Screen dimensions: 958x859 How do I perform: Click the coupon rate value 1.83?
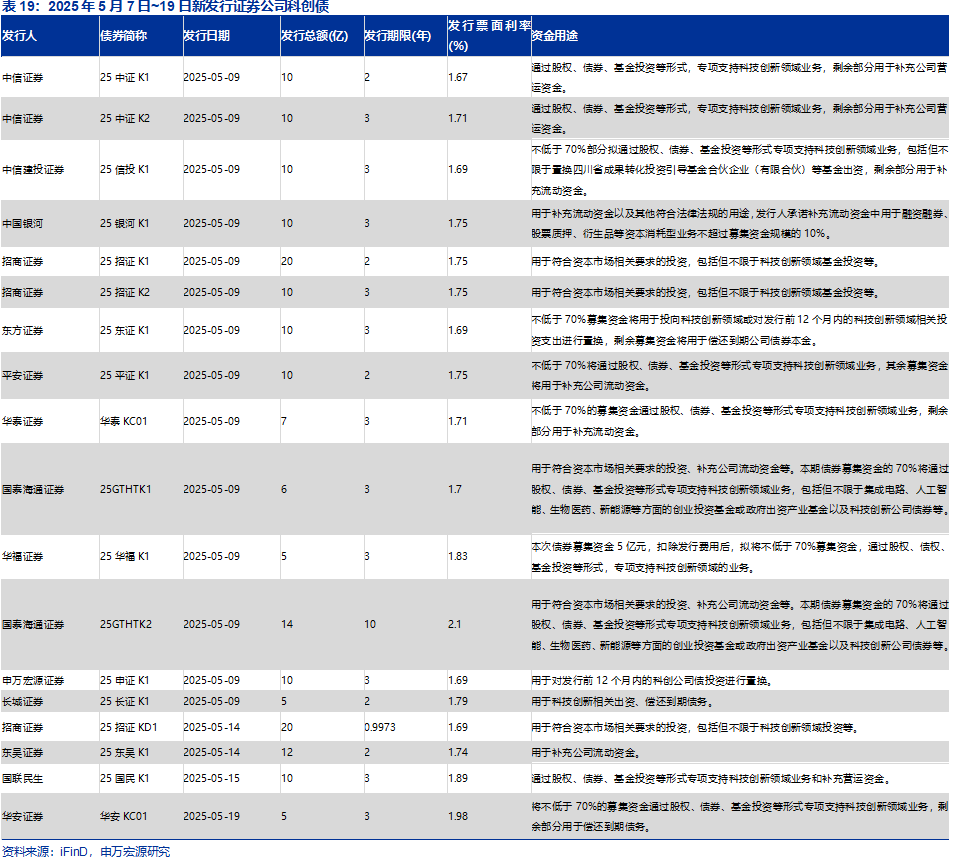pos(458,557)
